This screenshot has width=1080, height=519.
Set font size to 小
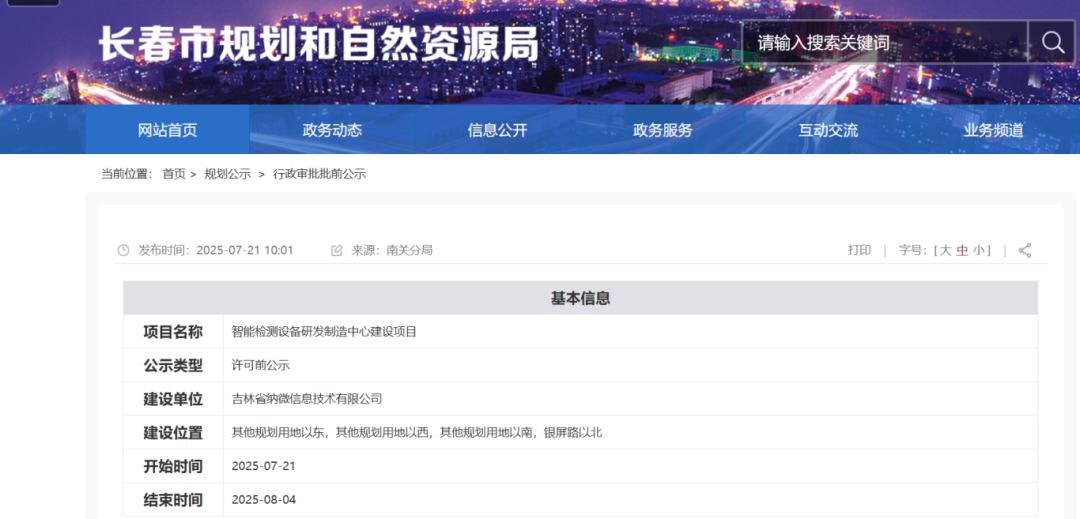point(979,251)
